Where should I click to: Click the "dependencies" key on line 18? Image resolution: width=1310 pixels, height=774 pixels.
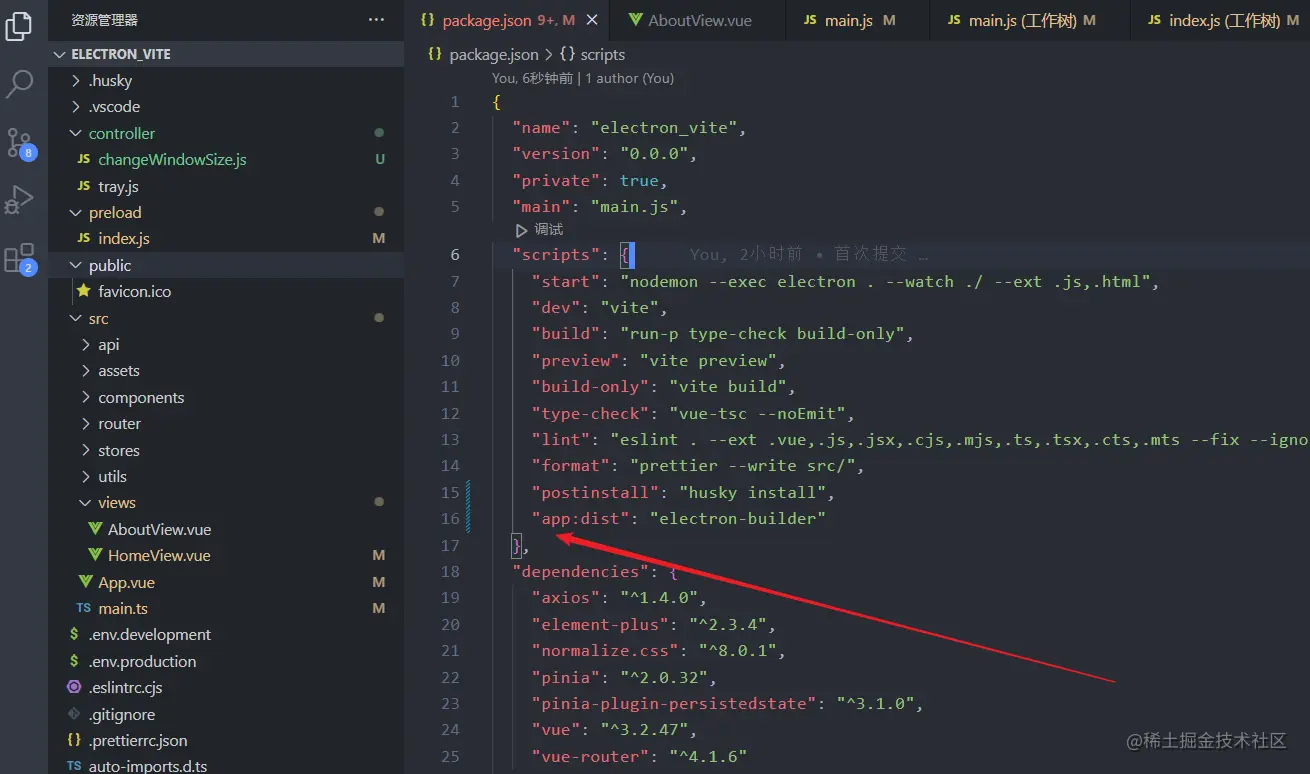point(580,572)
